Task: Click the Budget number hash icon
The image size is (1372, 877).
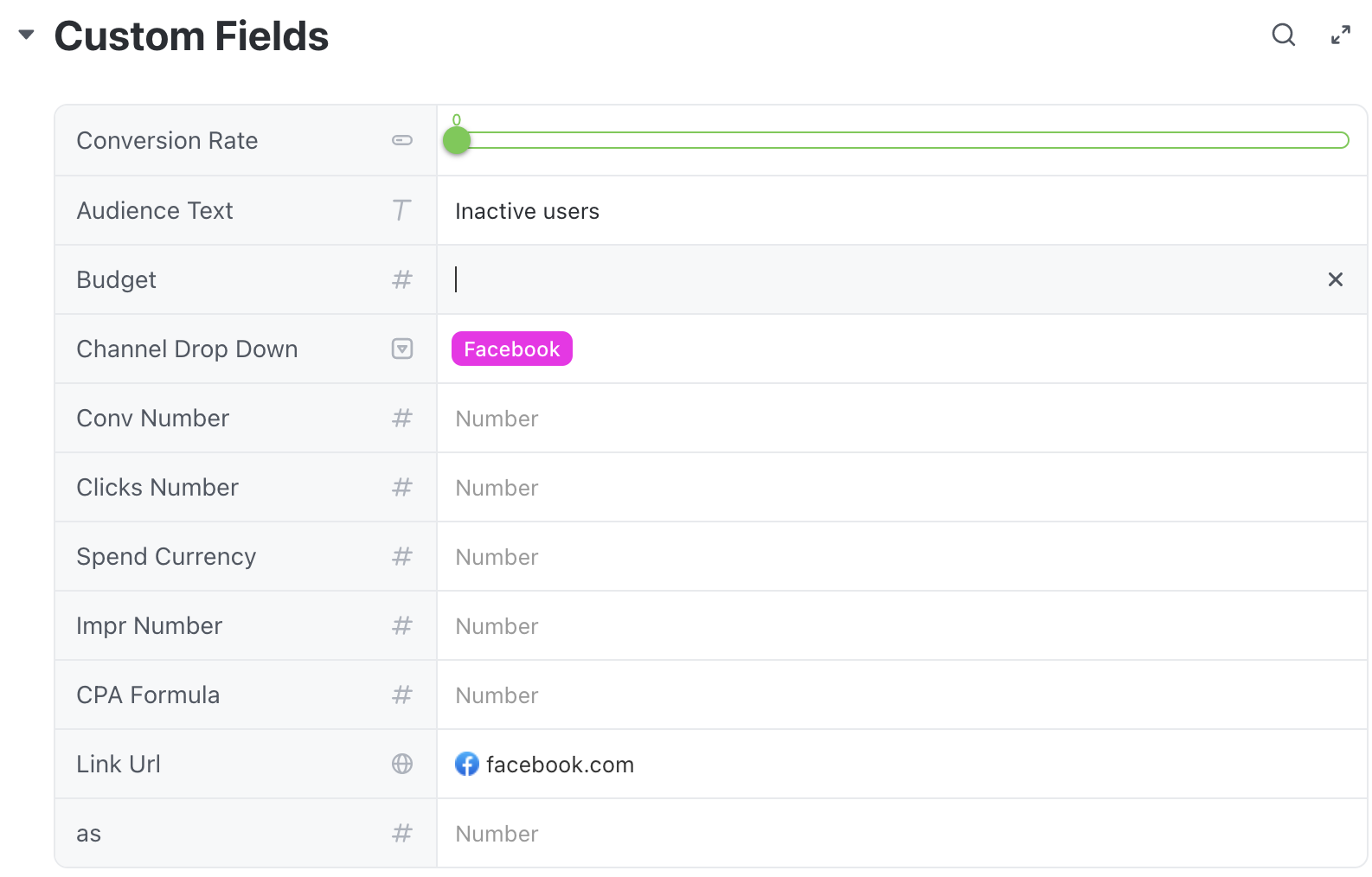Action: coord(402,279)
